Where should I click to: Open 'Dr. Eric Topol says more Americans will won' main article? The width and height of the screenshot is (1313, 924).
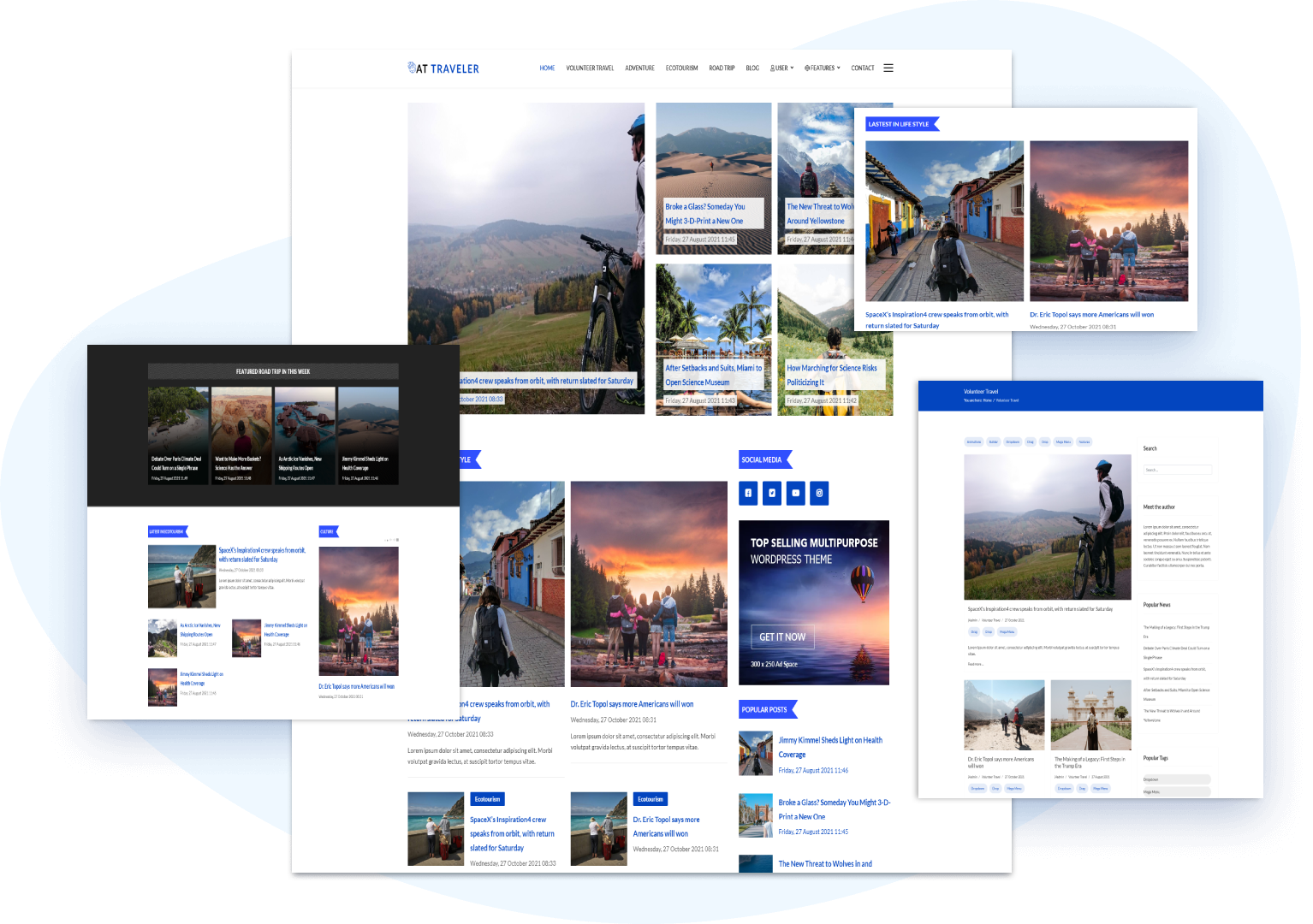click(x=632, y=704)
